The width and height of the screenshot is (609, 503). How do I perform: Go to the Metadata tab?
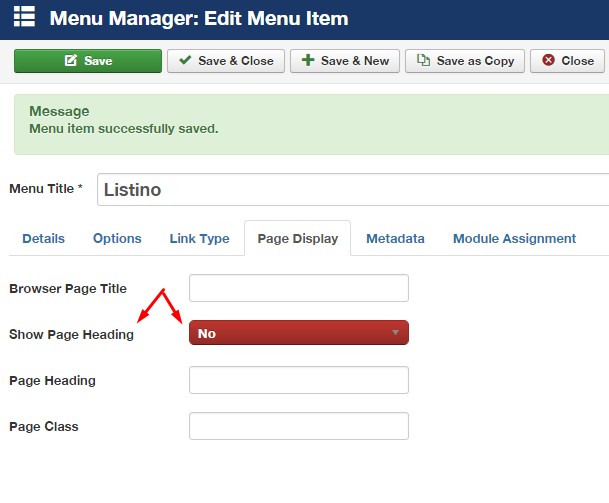[x=395, y=239]
